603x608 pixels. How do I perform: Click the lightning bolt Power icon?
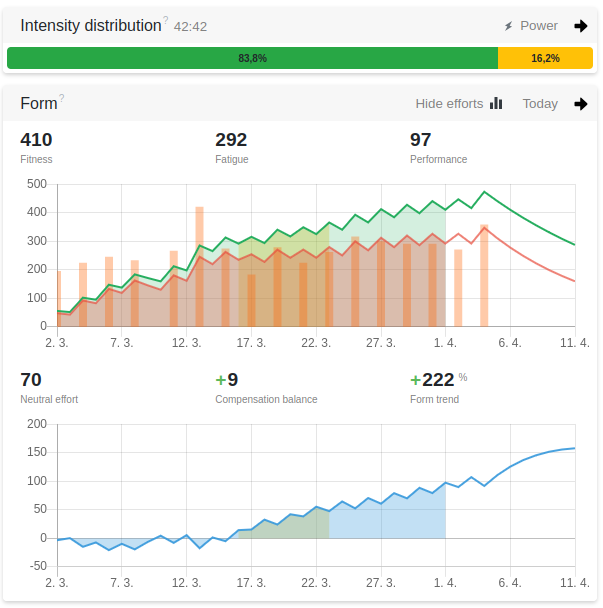point(508,26)
